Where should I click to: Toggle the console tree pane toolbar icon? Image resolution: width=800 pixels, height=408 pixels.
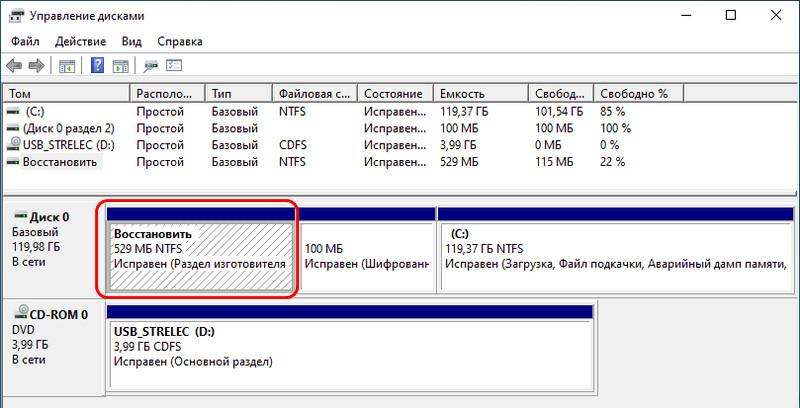pyautogui.click(x=67, y=65)
